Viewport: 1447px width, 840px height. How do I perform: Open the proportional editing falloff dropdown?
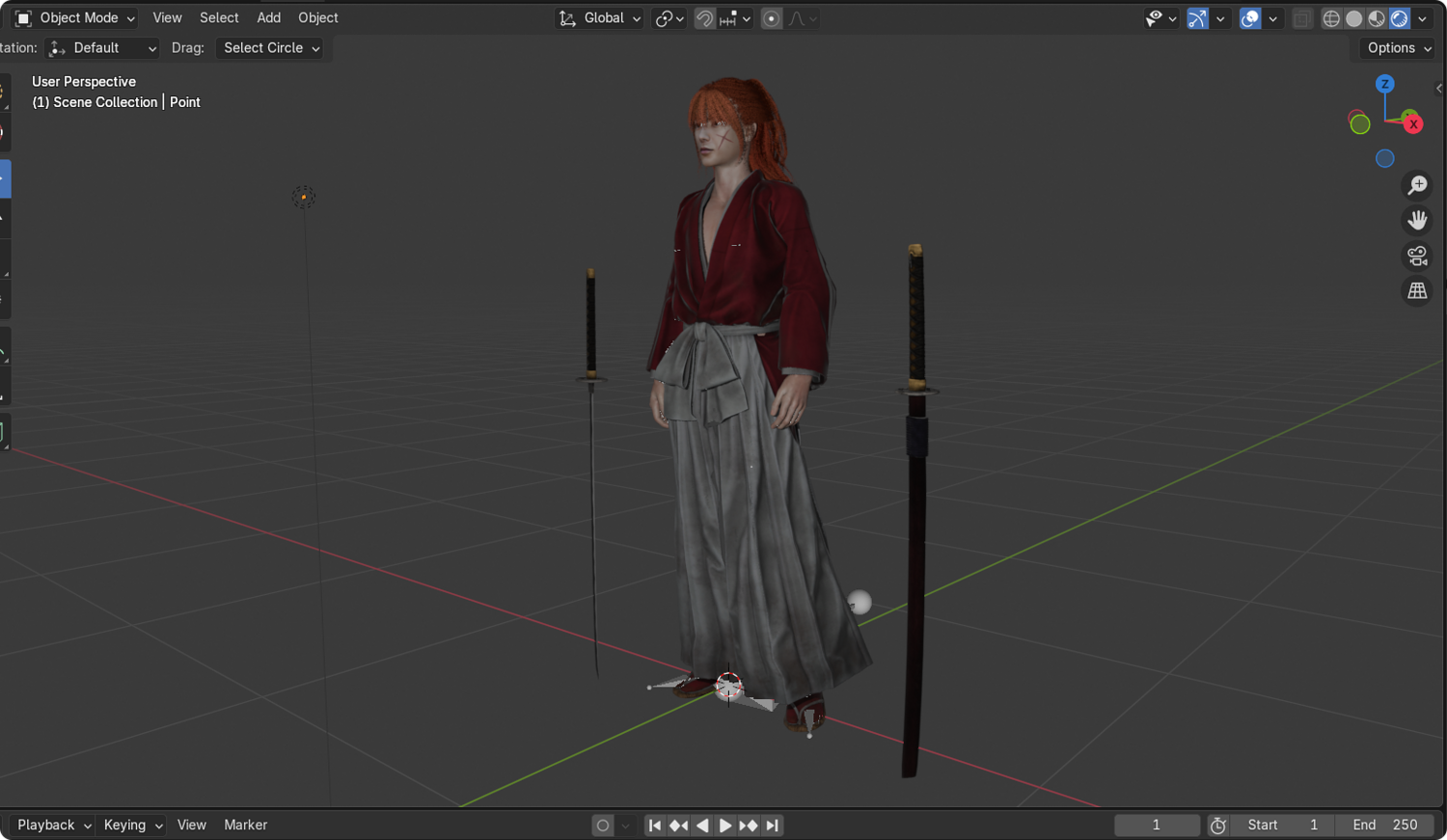tap(803, 18)
